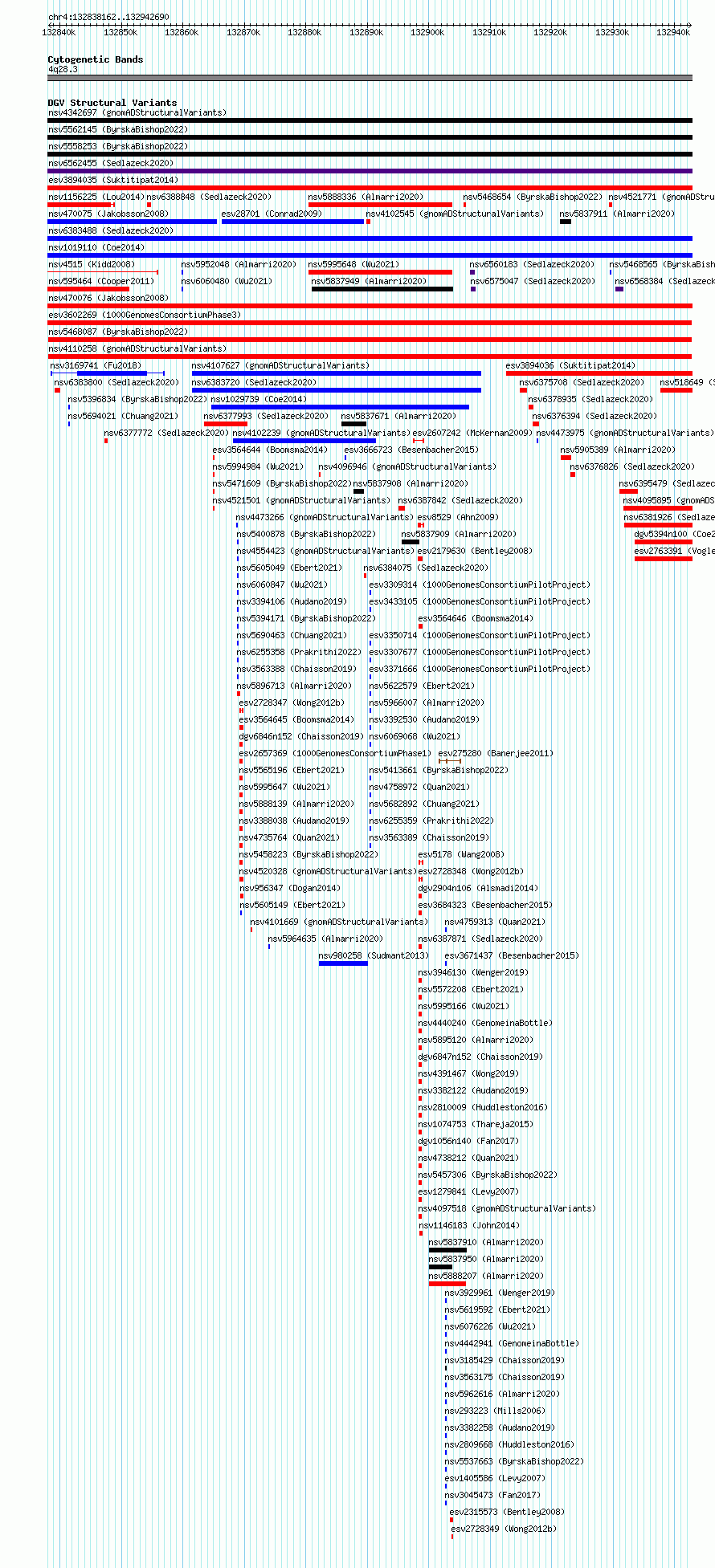
Task: Open the nsv5558253 (ByrskaBishop2022) variant label
Action: click(x=117, y=146)
